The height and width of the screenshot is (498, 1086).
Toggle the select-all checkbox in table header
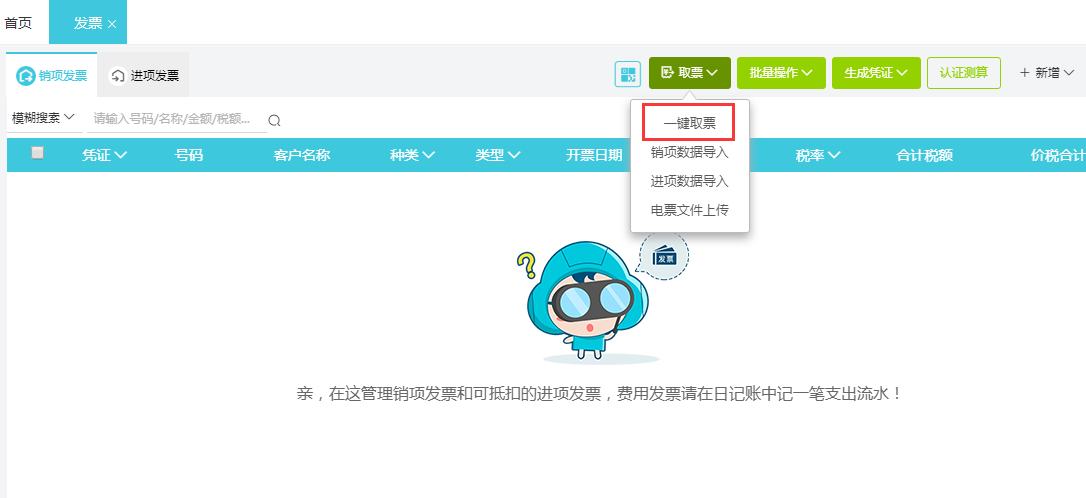click(x=37, y=153)
